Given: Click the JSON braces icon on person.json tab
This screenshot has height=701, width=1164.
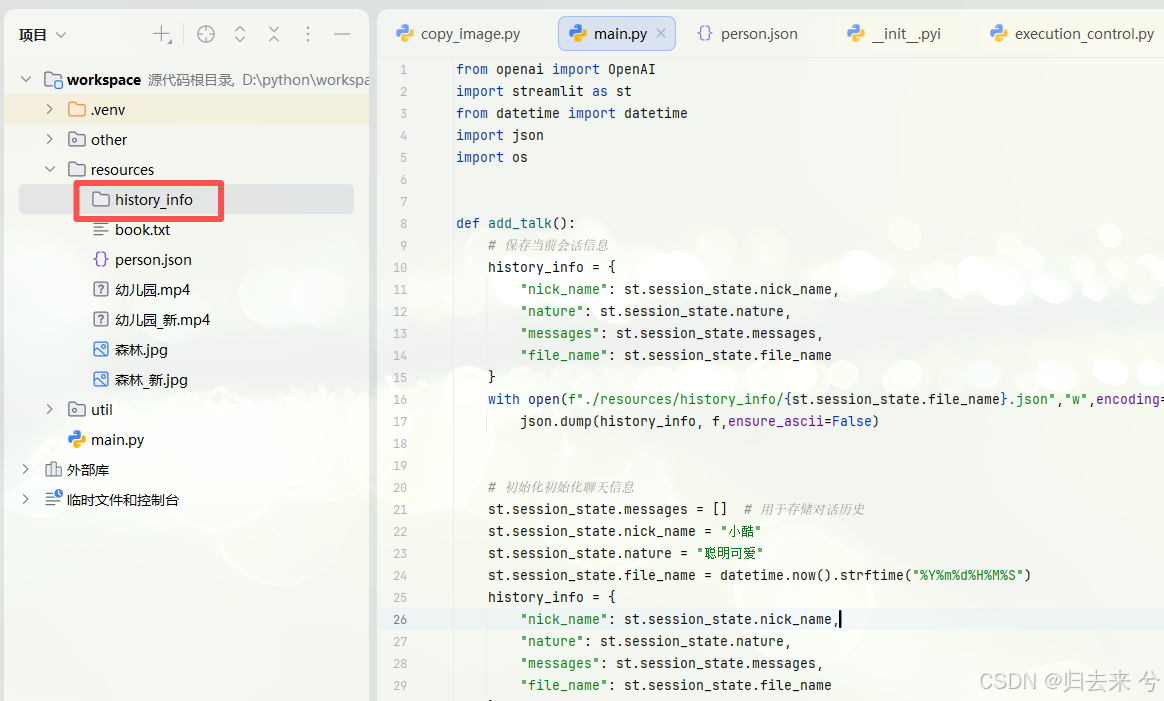Looking at the screenshot, I should (704, 33).
